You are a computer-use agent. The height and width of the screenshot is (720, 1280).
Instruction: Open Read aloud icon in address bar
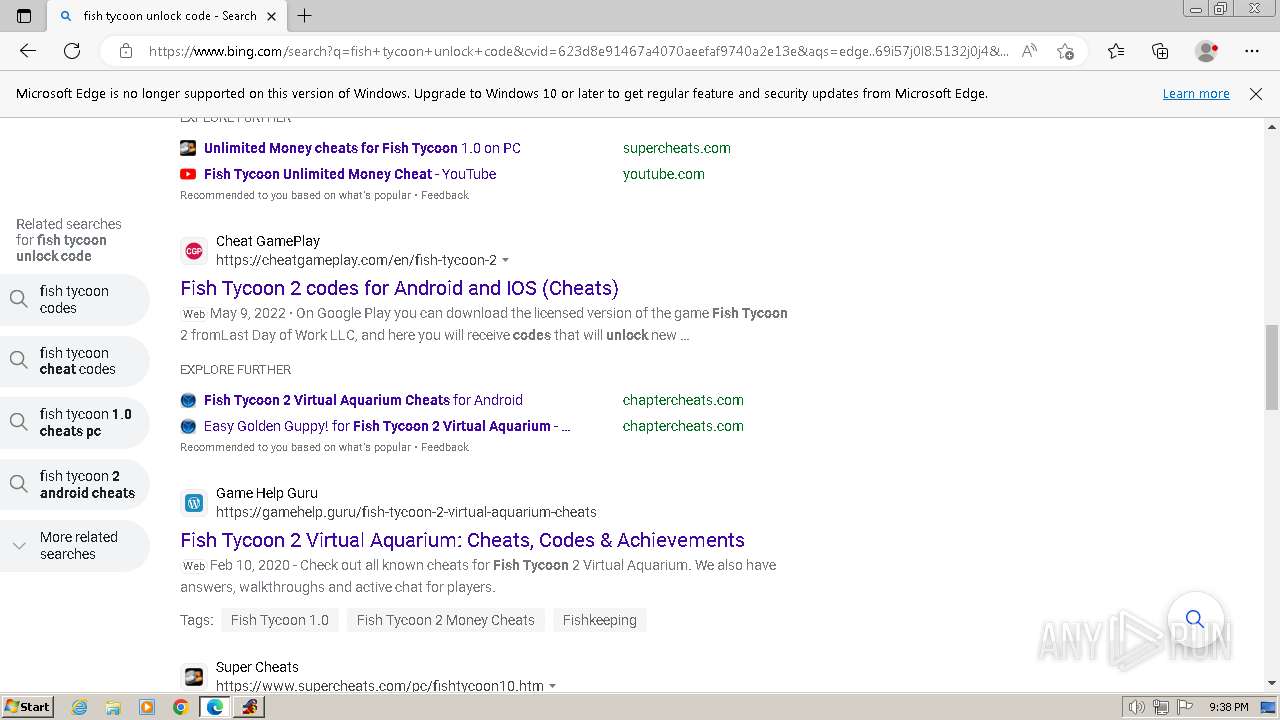(x=1029, y=51)
